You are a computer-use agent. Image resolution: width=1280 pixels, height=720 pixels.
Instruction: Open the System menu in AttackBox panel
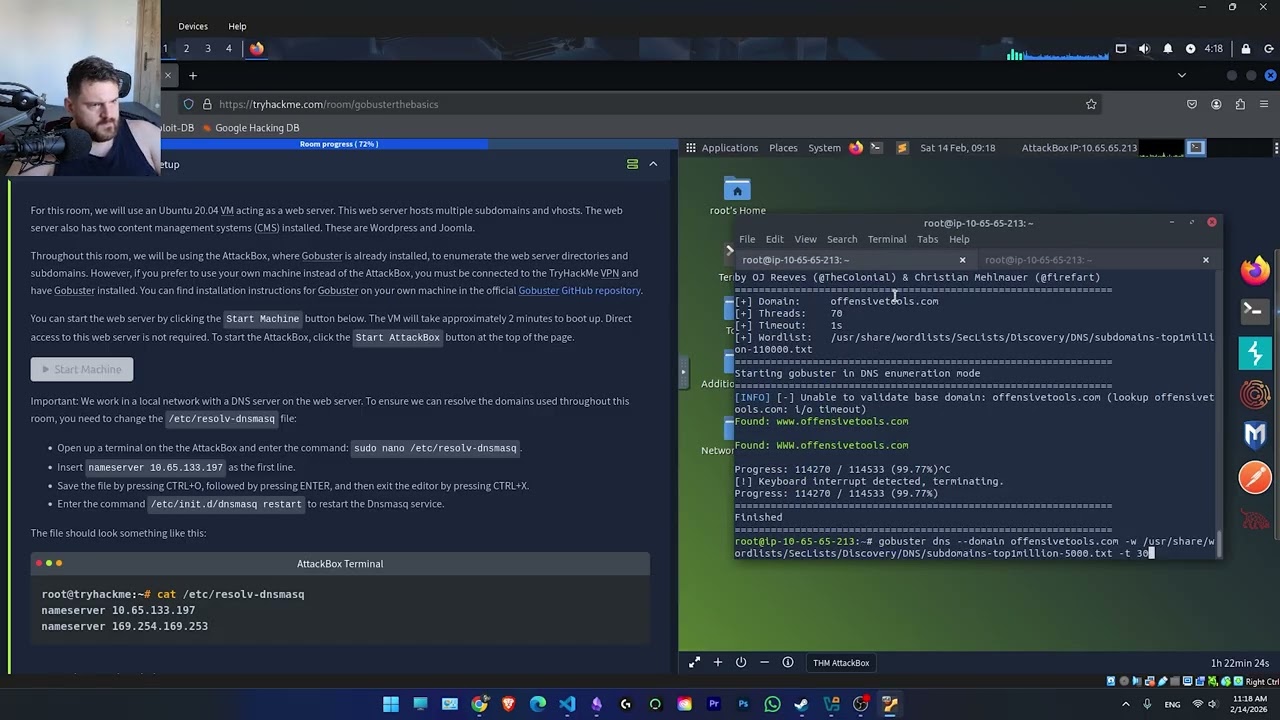click(824, 148)
